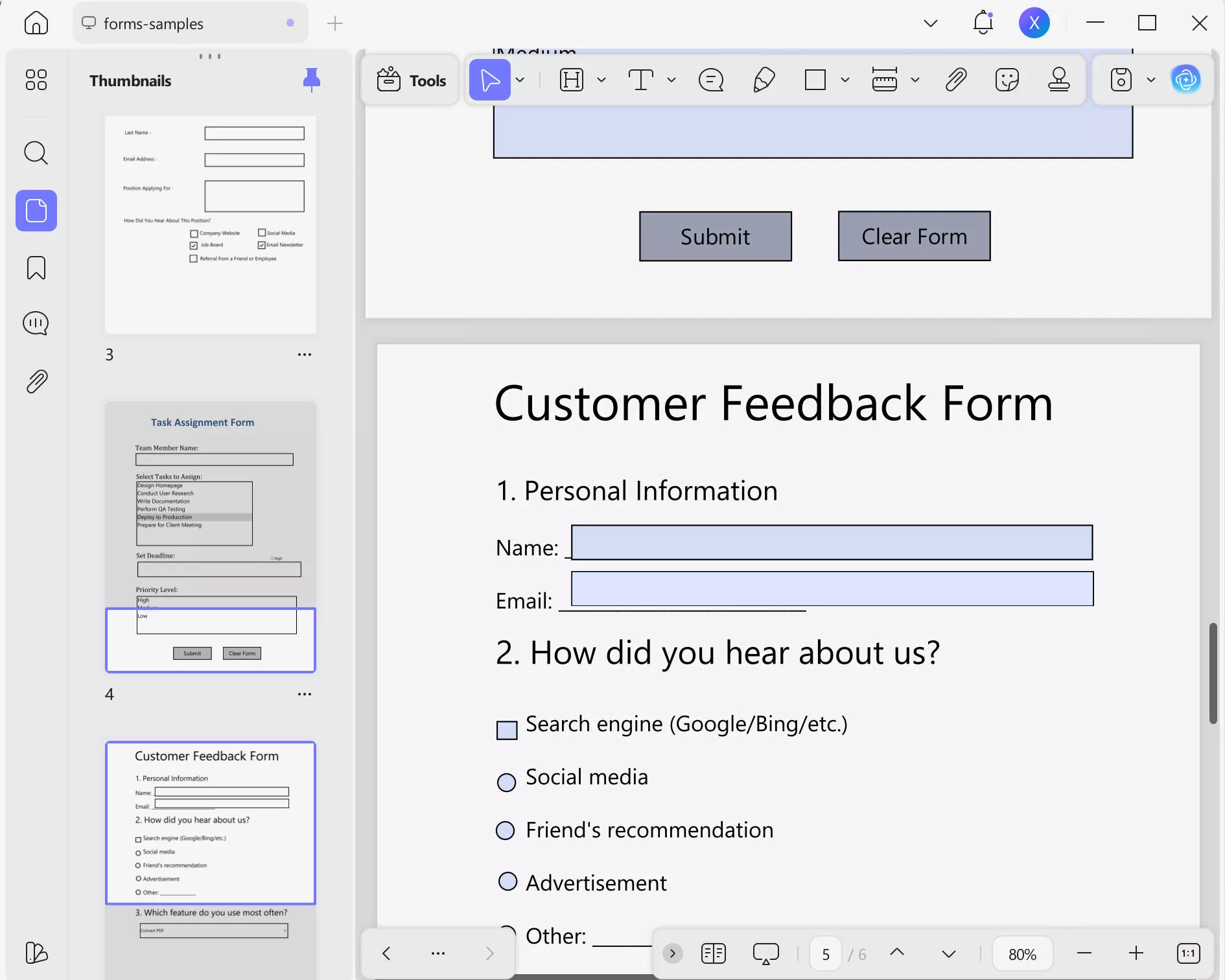Open the Bookmarks panel in sidebar
This screenshot has width=1225, height=980.
[36, 268]
